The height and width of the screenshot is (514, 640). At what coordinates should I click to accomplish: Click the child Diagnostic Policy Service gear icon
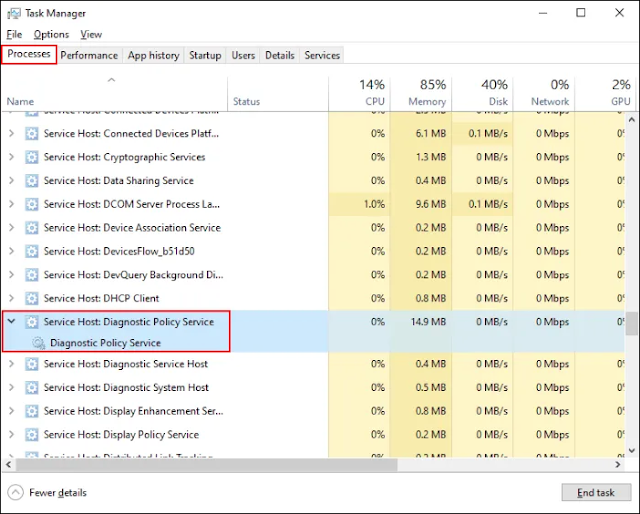point(39,343)
